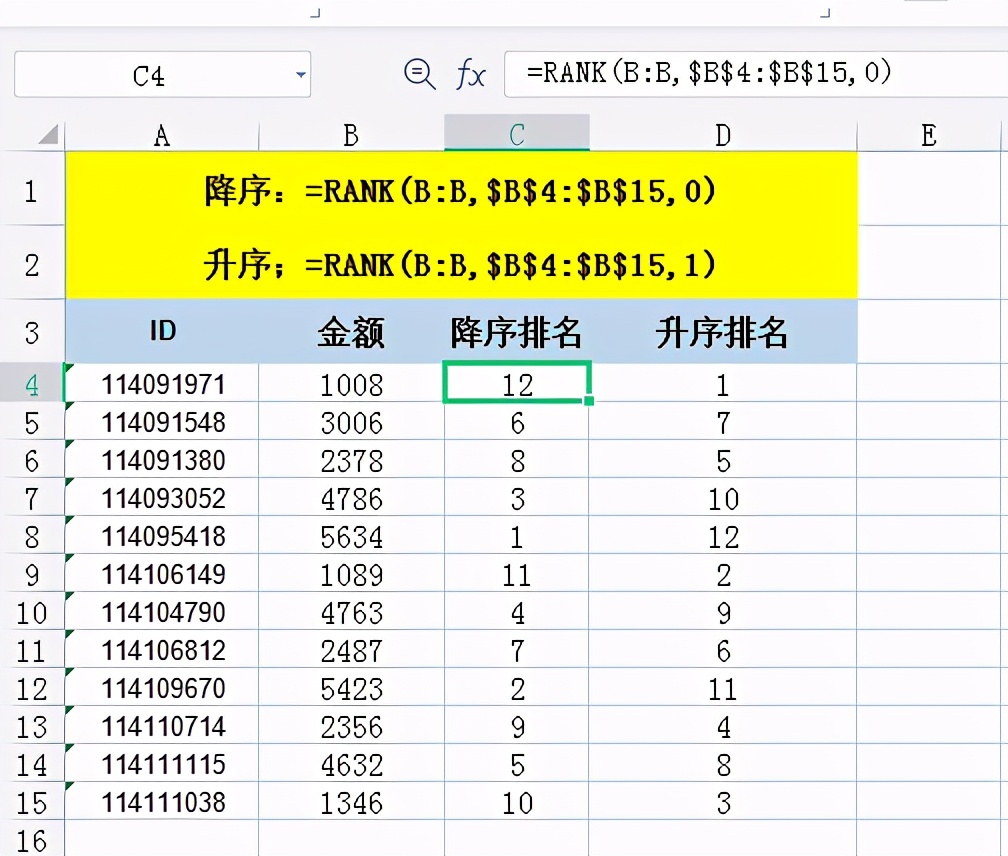Click the ID header cell in row 3
1008x856 pixels.
point(160,335)
